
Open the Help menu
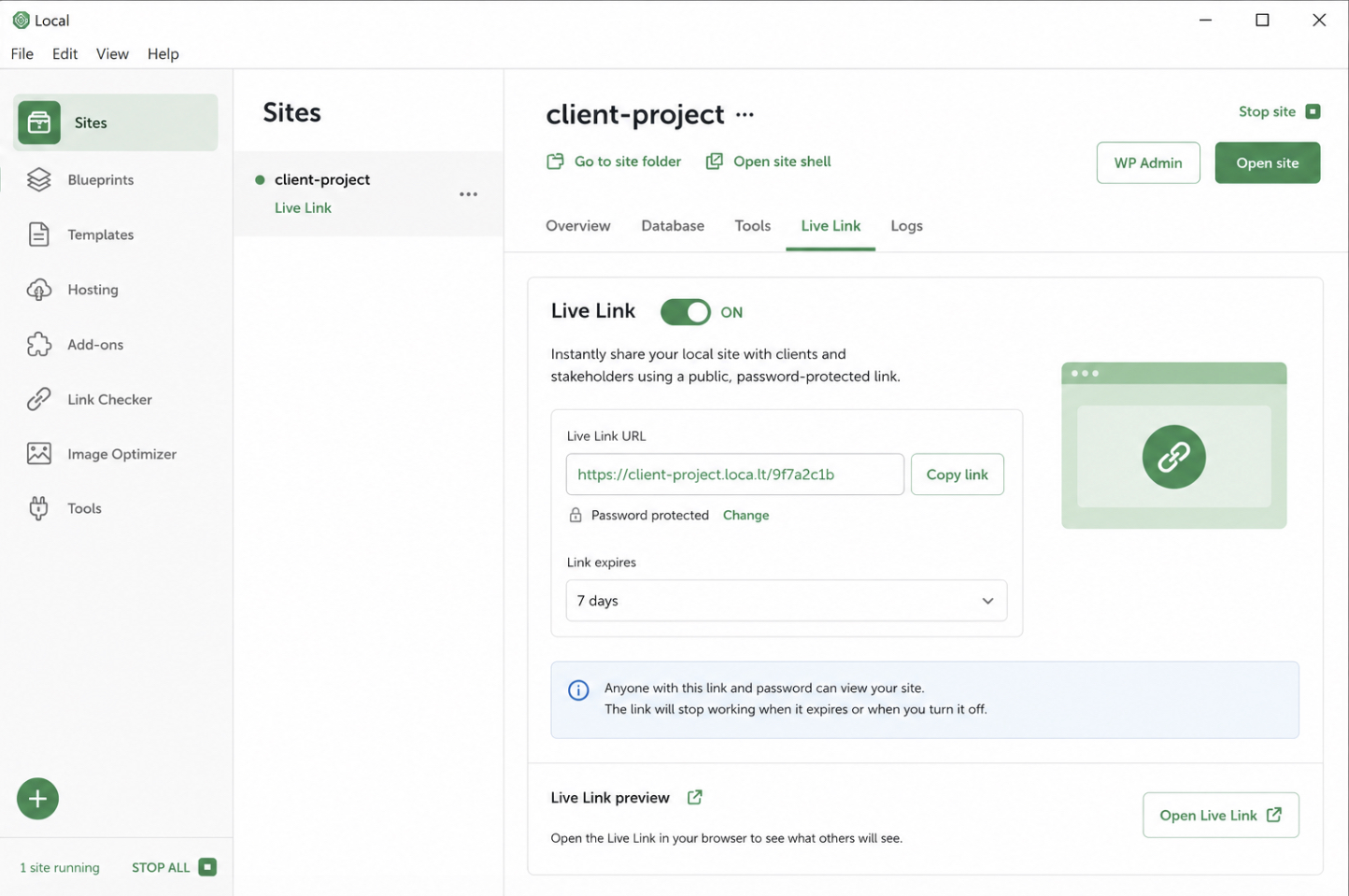(163, 53)
